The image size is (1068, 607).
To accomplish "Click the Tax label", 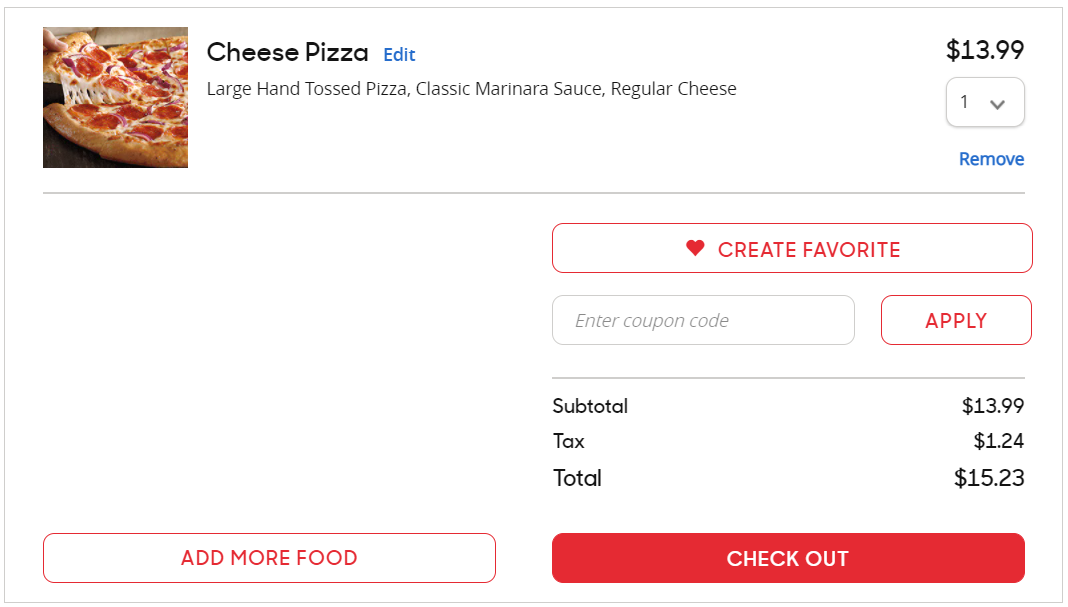I will click(x=568, y=441).
